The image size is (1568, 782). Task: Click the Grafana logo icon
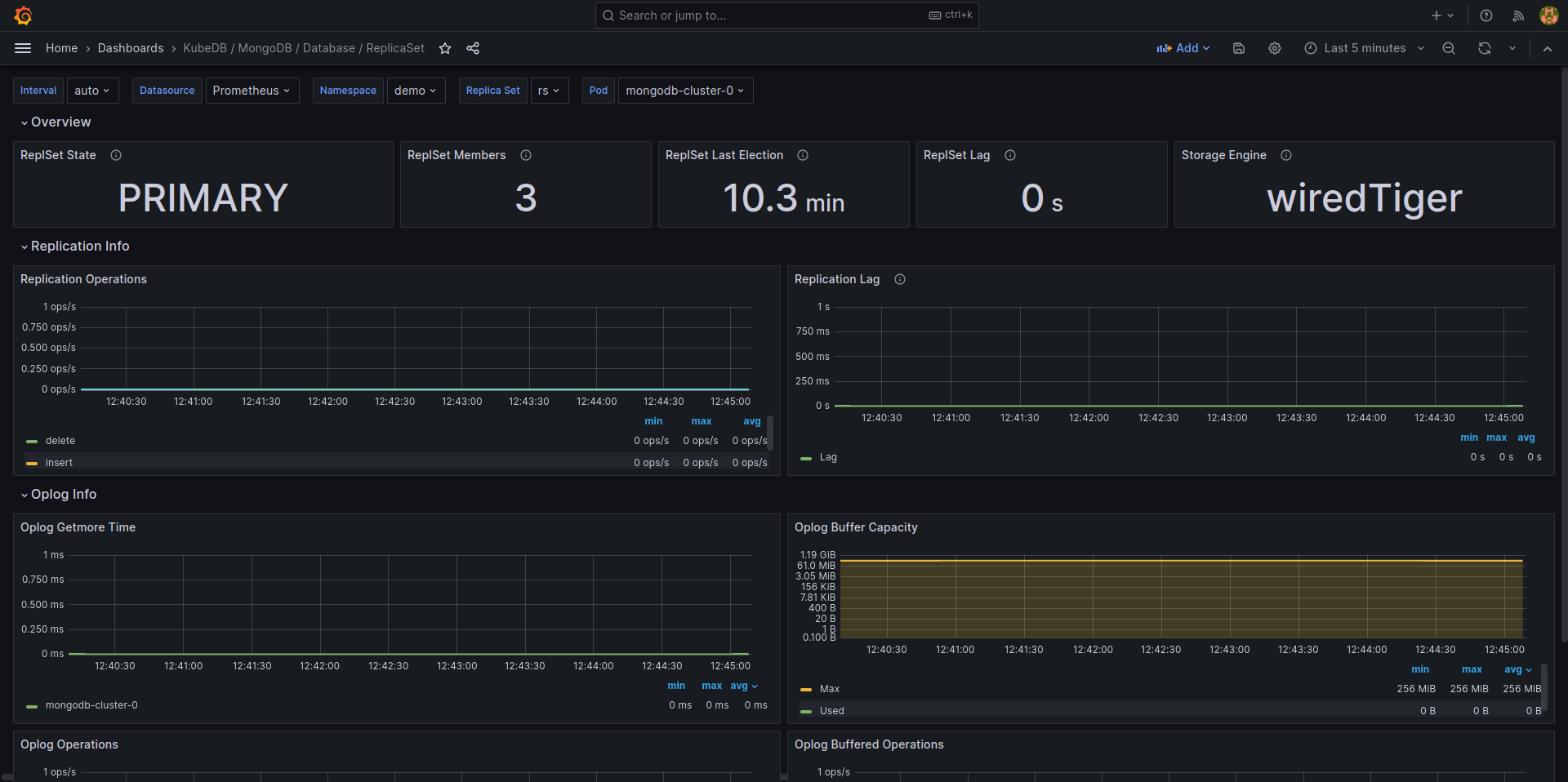coord(23,16)
